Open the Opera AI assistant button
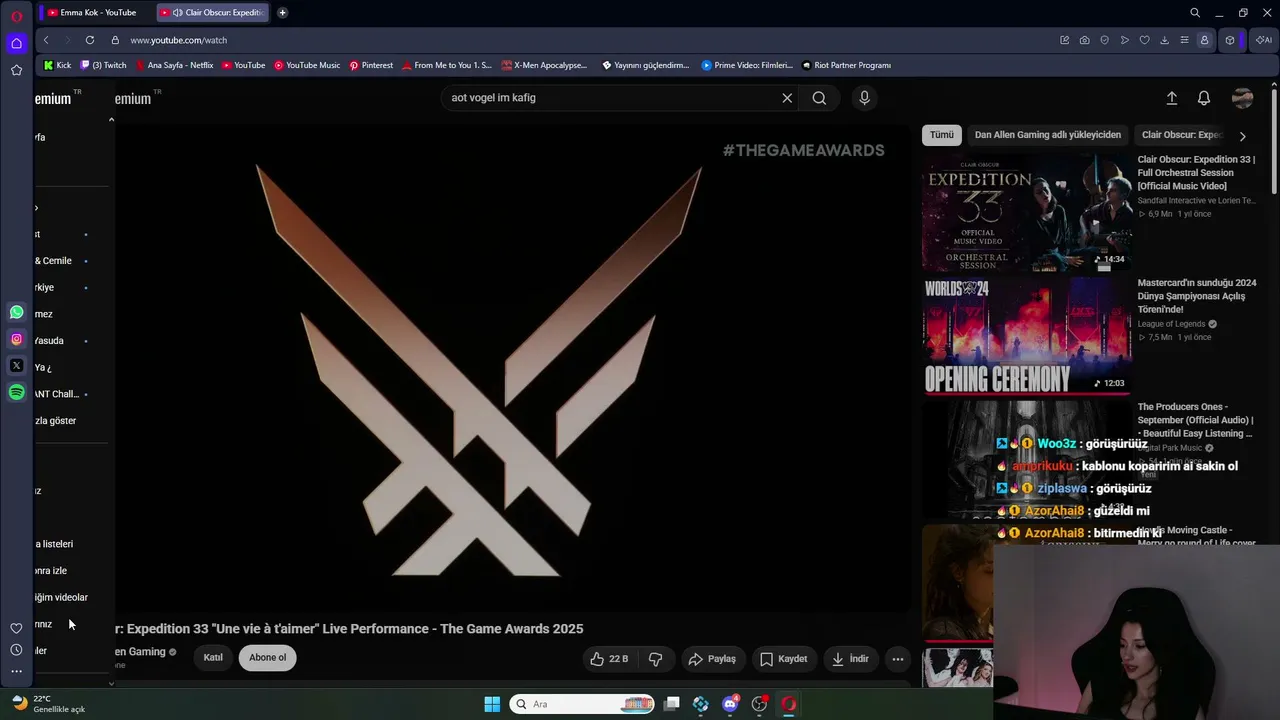This screenshot has width=1280, height=720. point(1263,40)
